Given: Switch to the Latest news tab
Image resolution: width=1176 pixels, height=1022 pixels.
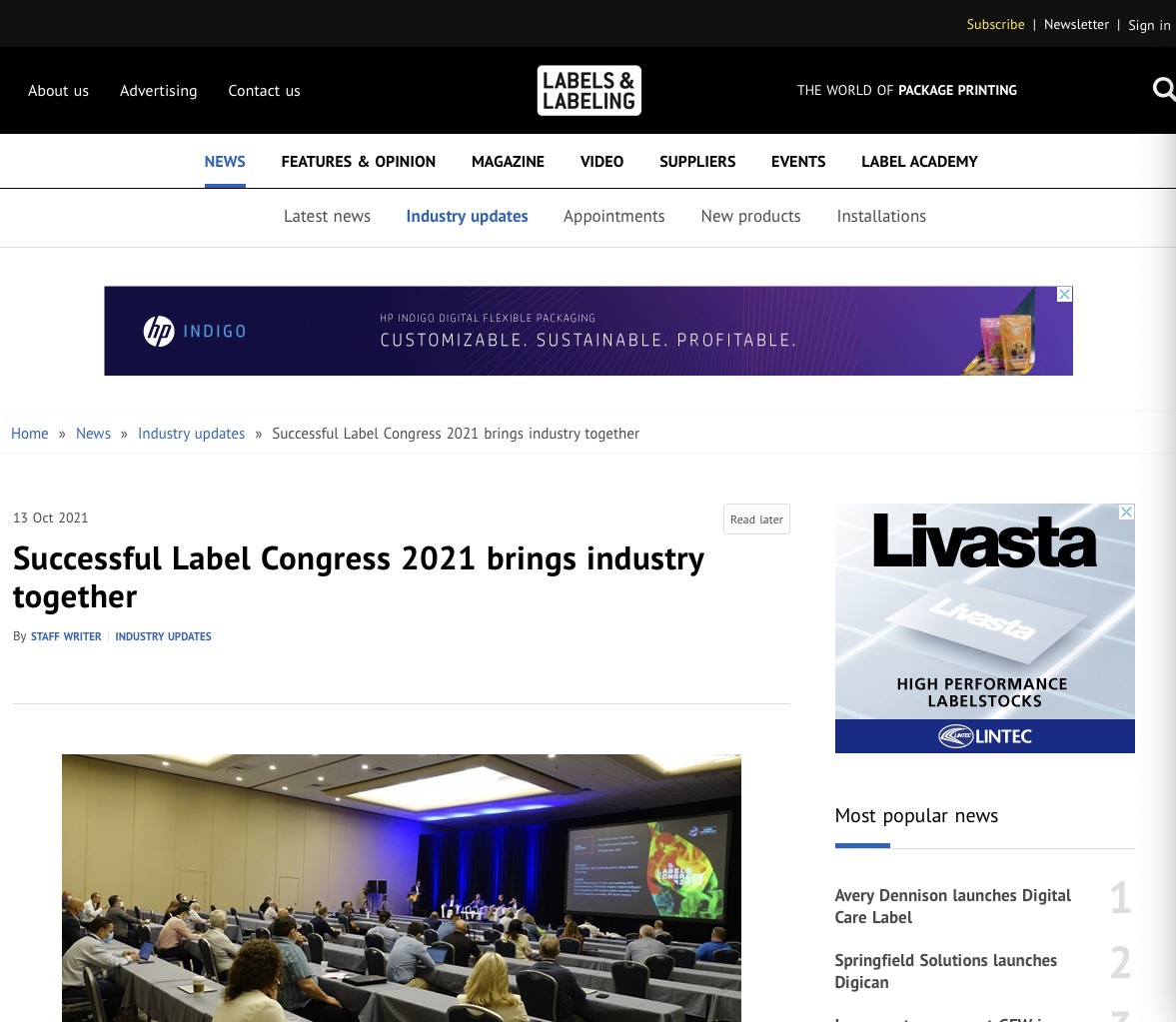Looking at the screenshot, I should [327, 216].
